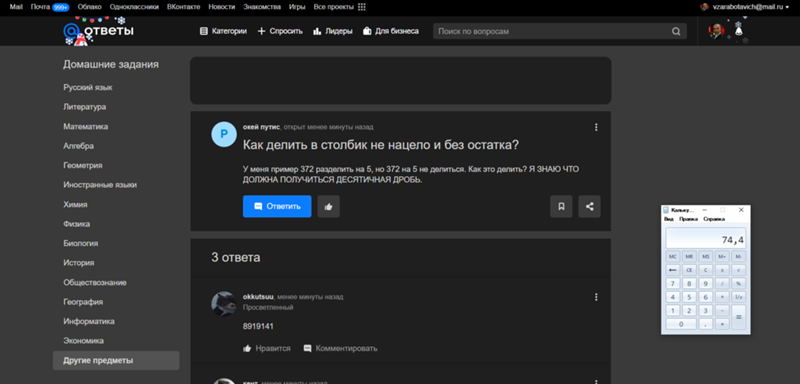Click the plus-minus key in Calculator

(x=722, y=270)
